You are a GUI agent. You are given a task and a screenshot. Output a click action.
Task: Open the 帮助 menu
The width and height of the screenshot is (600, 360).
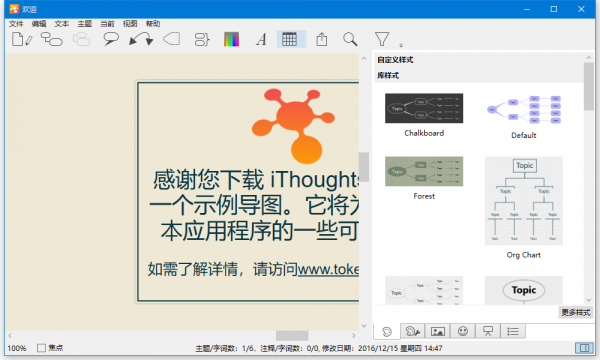[x=153, y=24]
